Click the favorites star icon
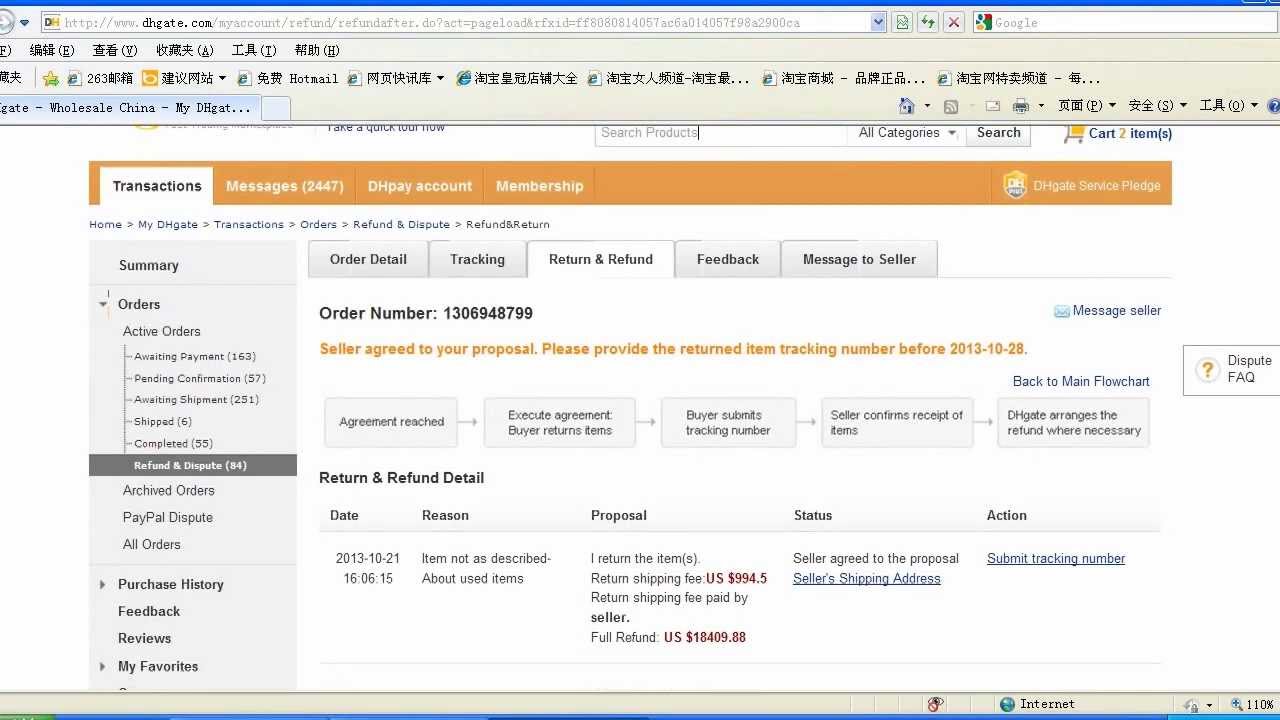The height and width of the screenshot is (720, 1280). pyautogui.click(x=51, y=78)
